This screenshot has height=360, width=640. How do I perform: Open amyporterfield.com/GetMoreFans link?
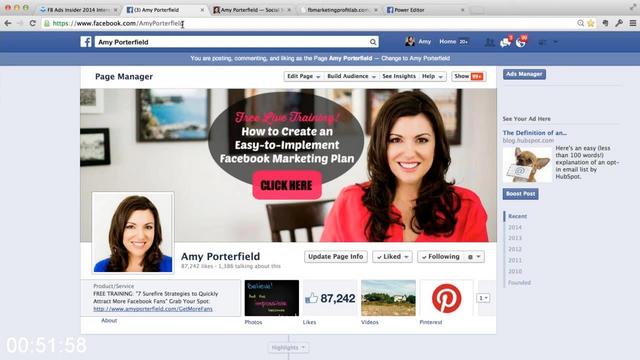153,309
